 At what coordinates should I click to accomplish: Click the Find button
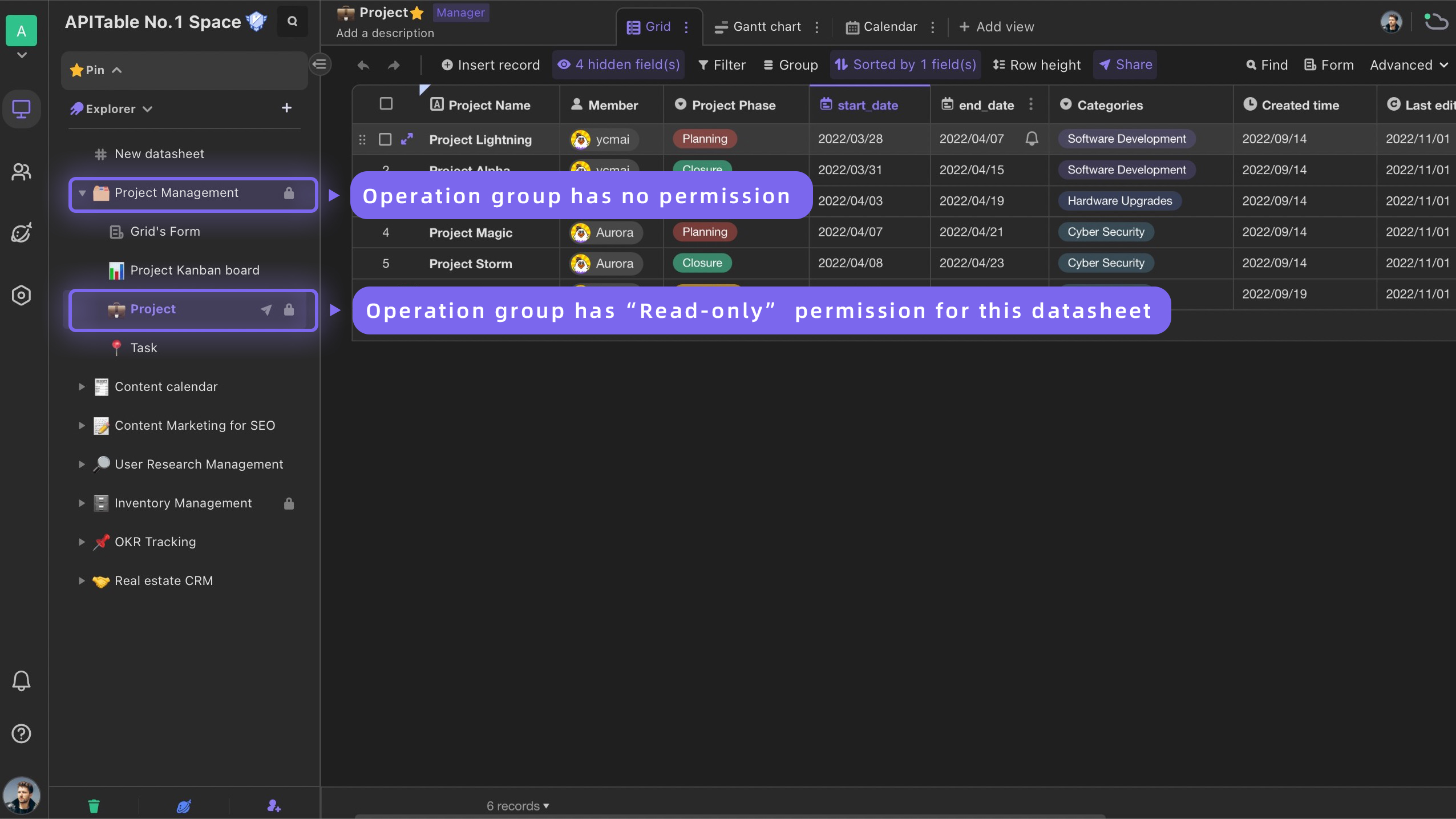click(x=1267, y=65)
